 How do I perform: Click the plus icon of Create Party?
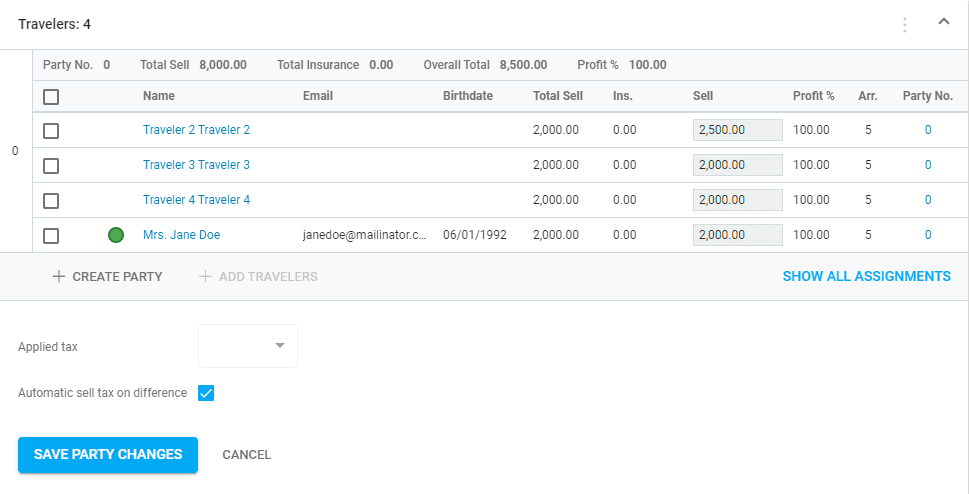pos(59,276)
